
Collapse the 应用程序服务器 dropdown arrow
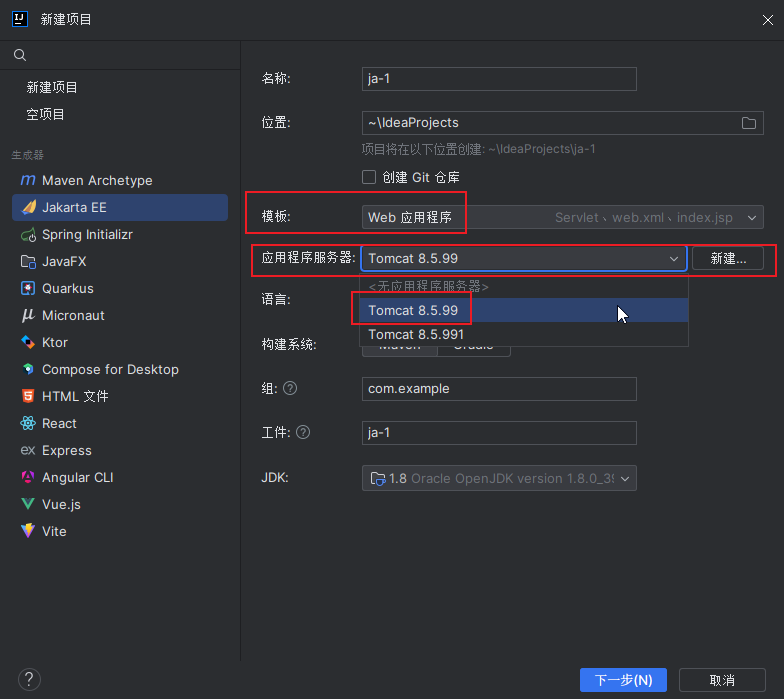point(674,258)
